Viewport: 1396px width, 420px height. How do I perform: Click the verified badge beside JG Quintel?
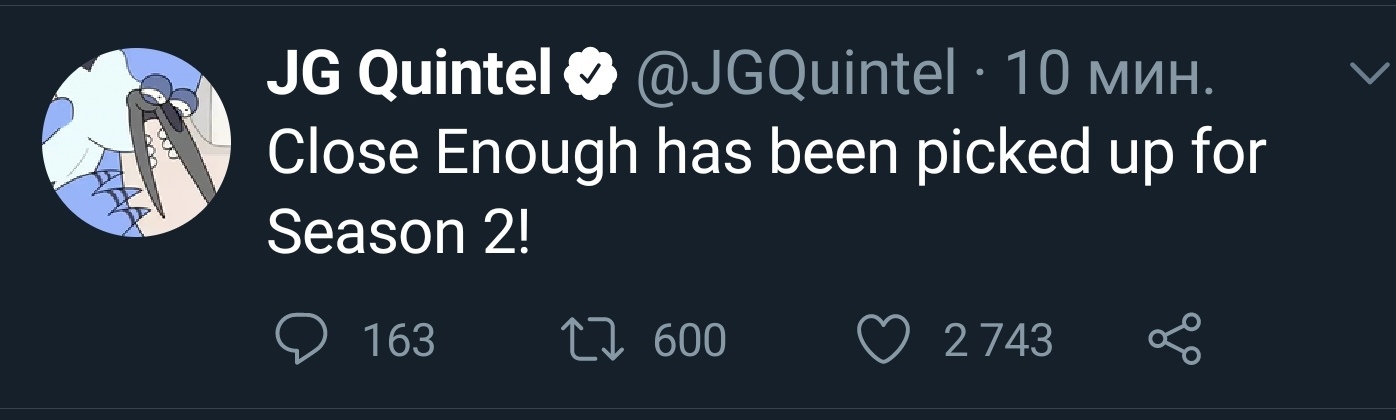click(591, 74)
